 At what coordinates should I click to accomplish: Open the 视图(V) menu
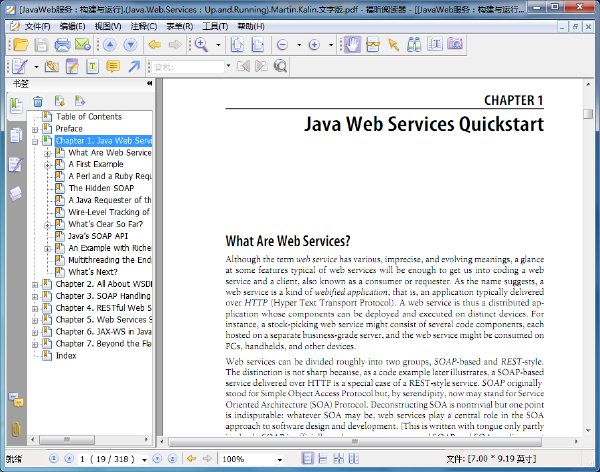tap(108, 26)
